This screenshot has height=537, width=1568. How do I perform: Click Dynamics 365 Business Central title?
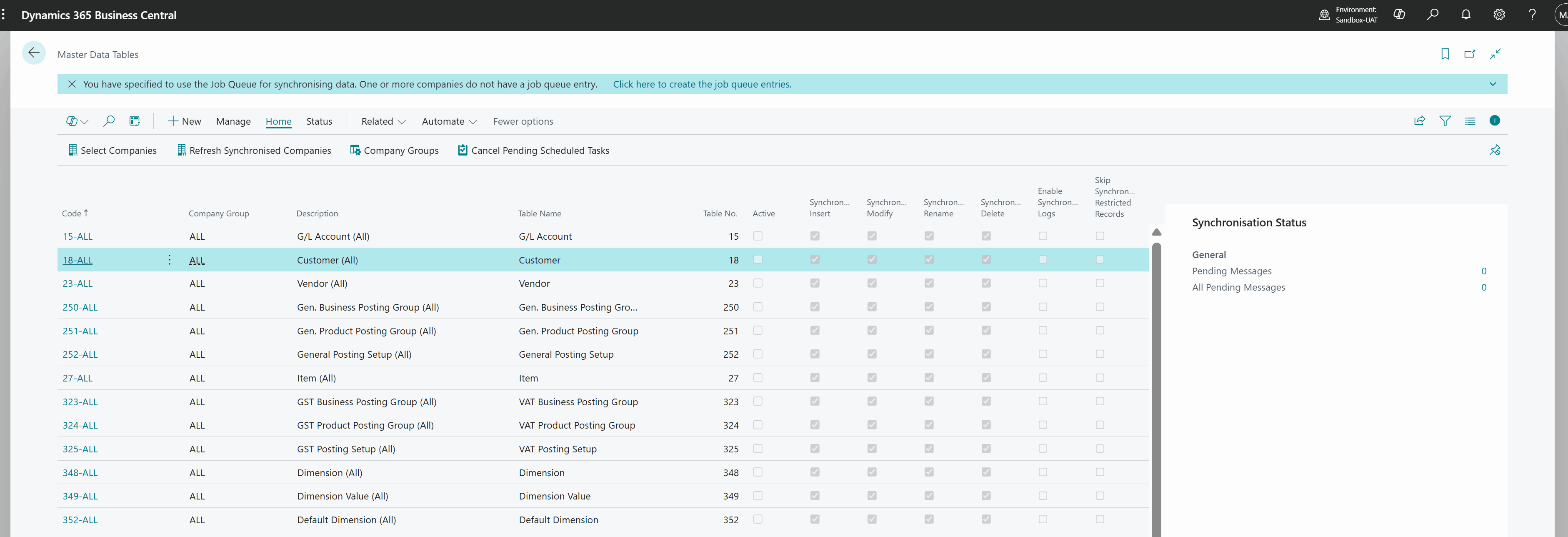click(99, 15)
